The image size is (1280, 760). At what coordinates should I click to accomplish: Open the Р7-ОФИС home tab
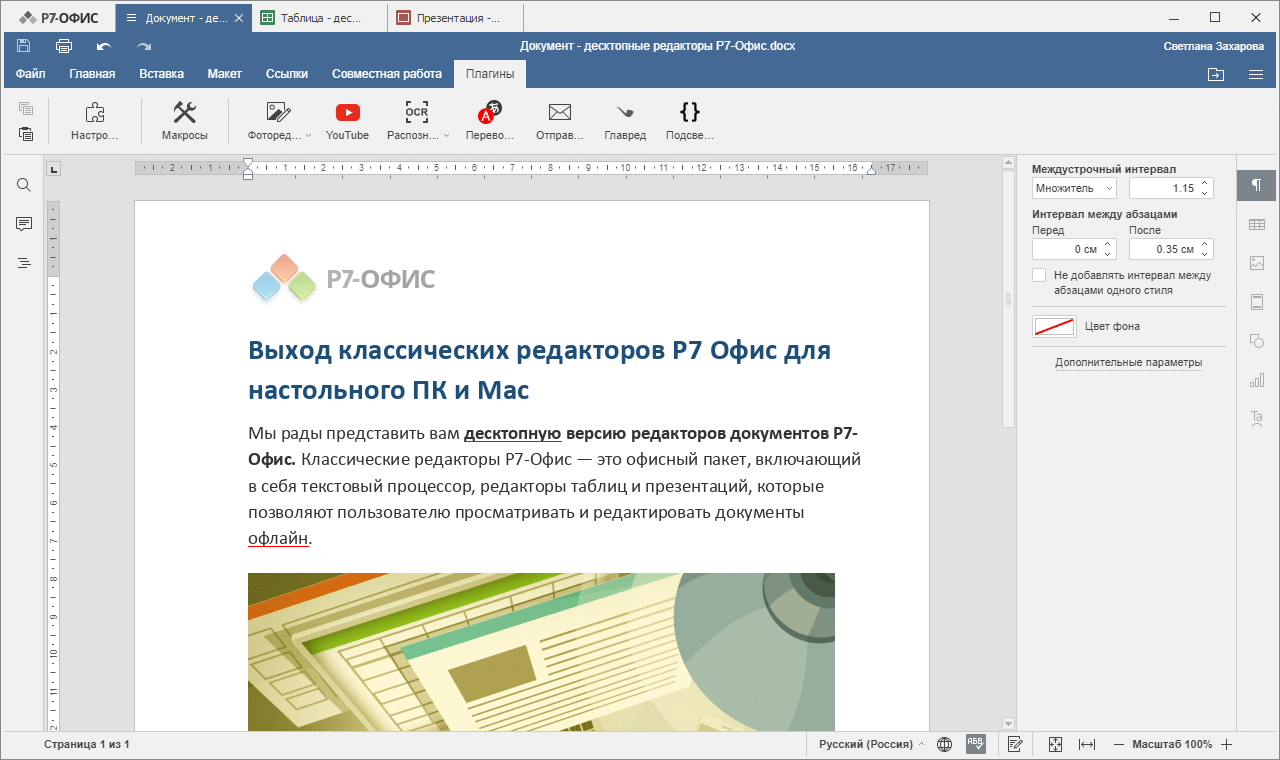coord(58,18)
